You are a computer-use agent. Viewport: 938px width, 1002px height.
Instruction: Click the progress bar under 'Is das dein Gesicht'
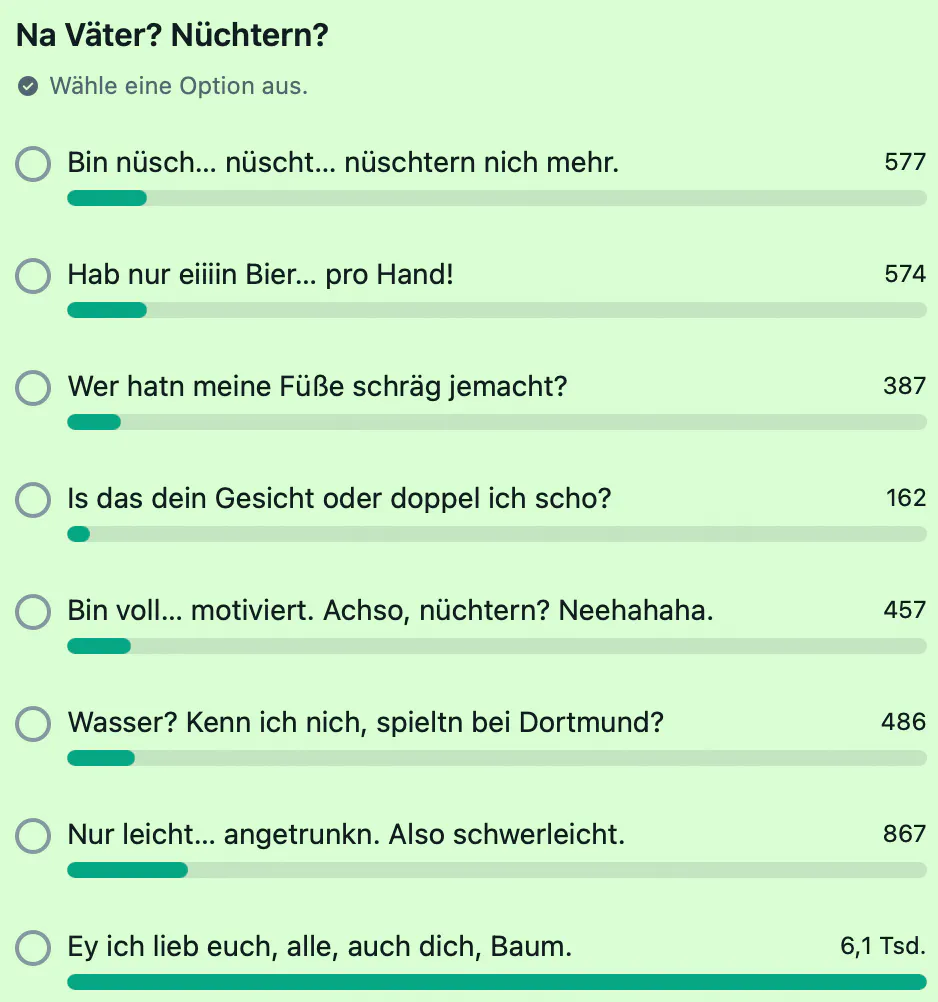(496, 534)
